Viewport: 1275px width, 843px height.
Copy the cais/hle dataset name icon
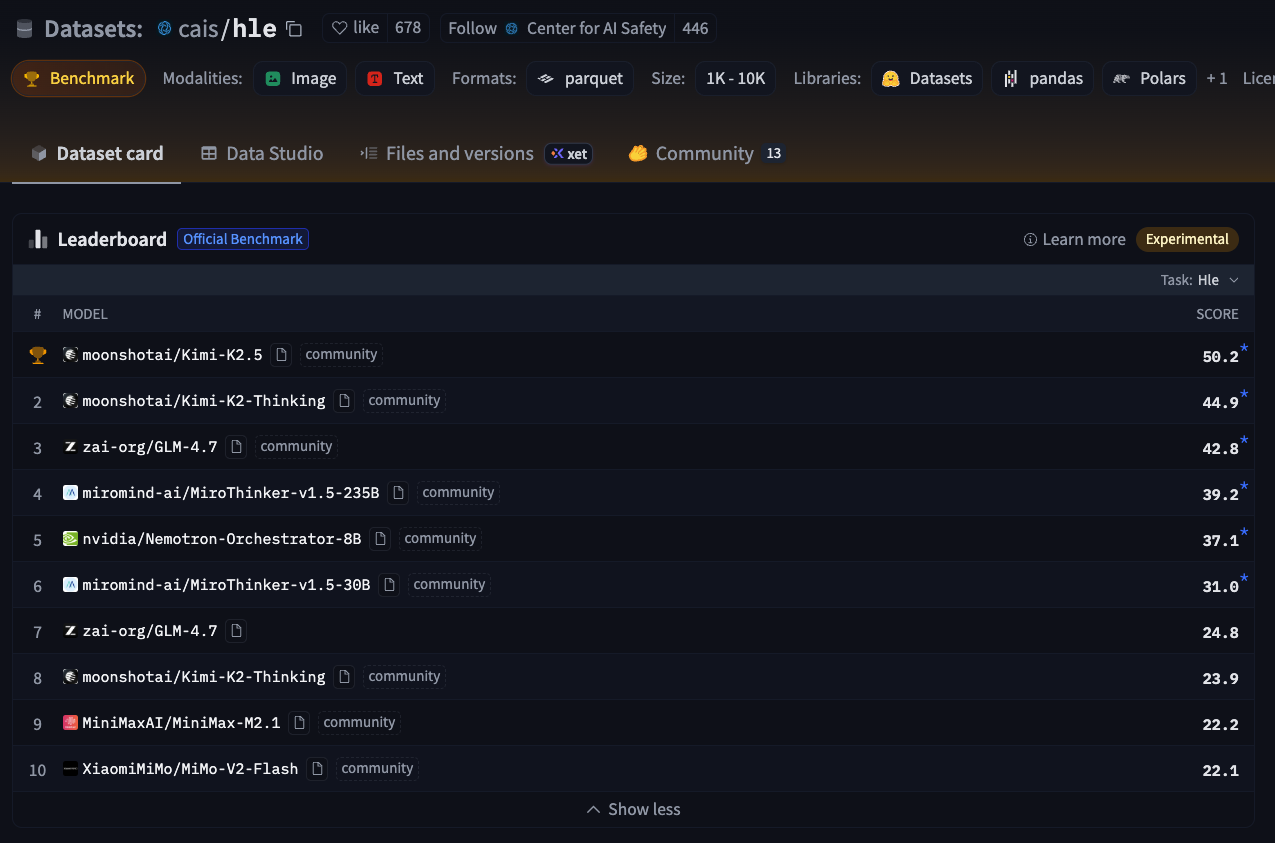tap(294, 29)
